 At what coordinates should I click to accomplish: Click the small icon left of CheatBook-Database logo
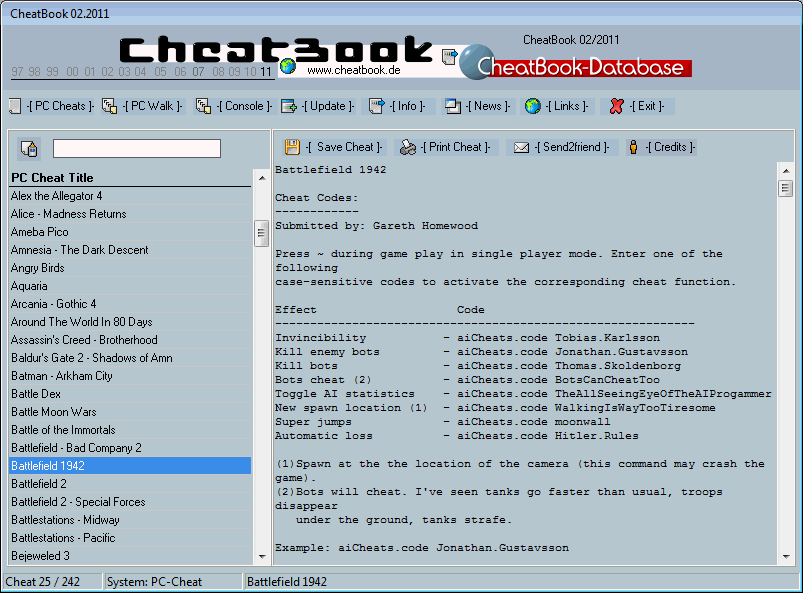tap(449, 56)
